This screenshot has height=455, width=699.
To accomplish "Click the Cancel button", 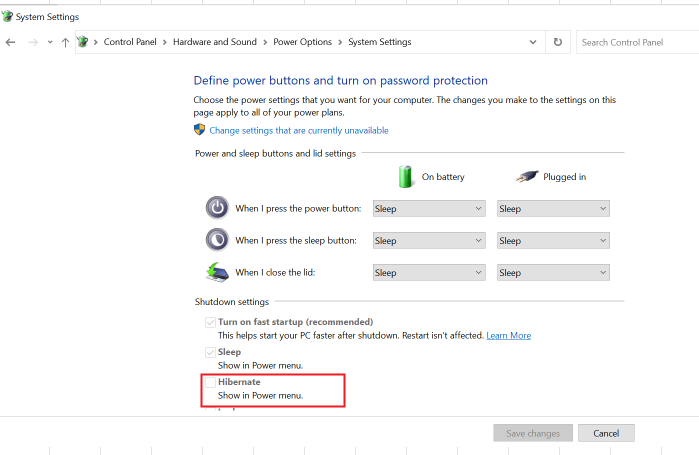I will point(606,433).
